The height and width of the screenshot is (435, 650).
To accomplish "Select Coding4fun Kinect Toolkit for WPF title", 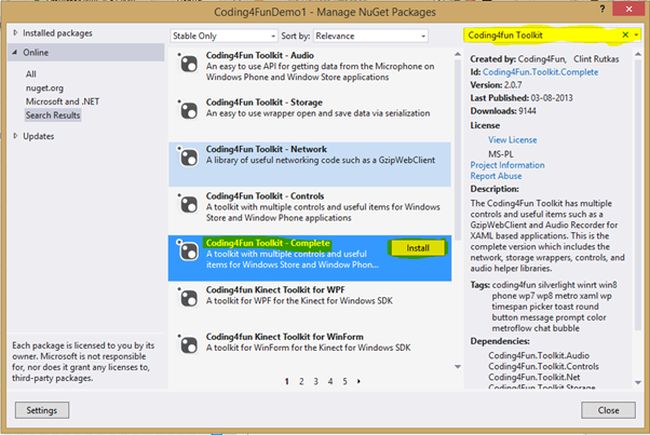I will pos(275,289).
